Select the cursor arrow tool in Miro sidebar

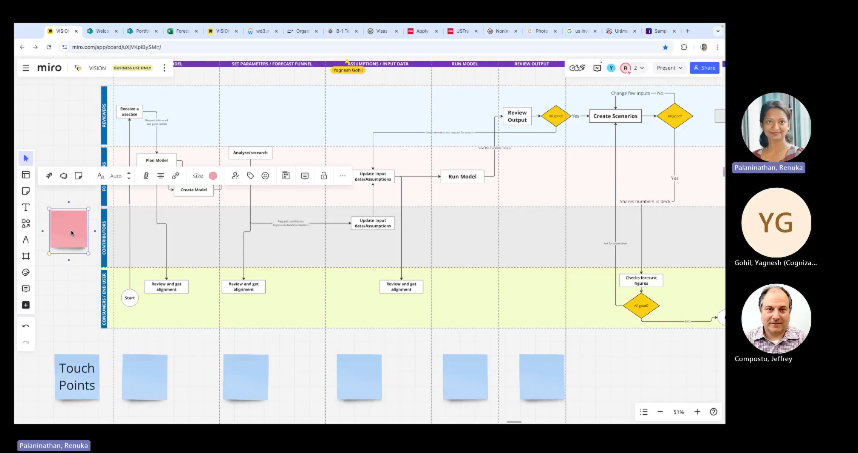pos(26,158)
